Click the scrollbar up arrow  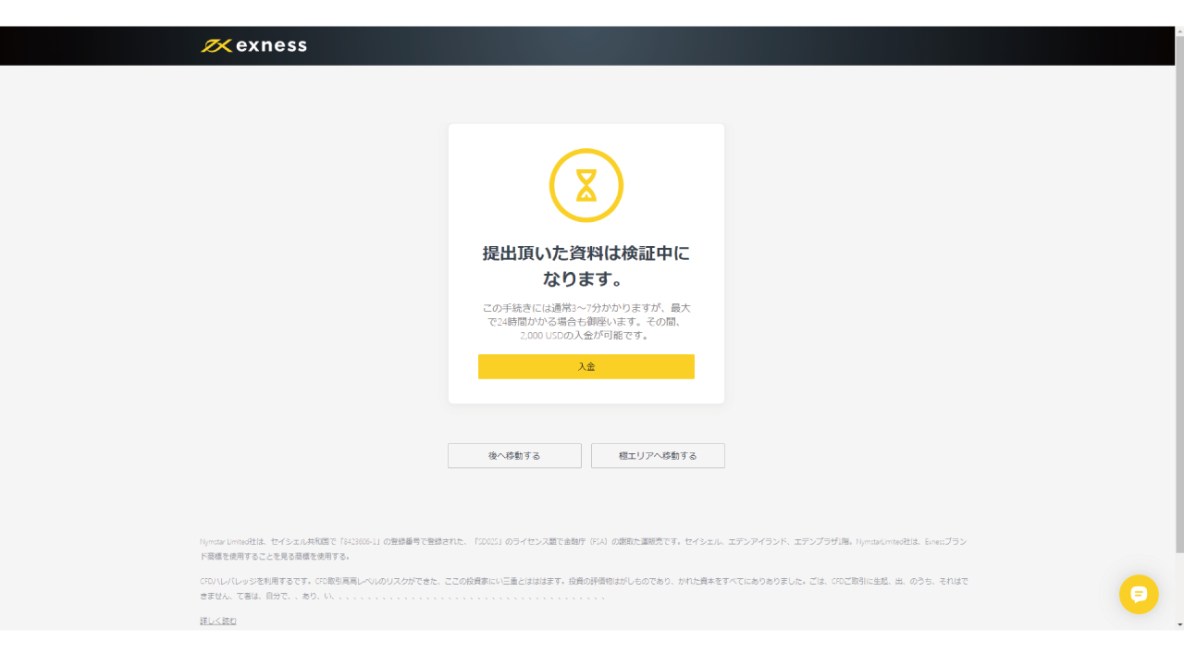click(1179, 32)
